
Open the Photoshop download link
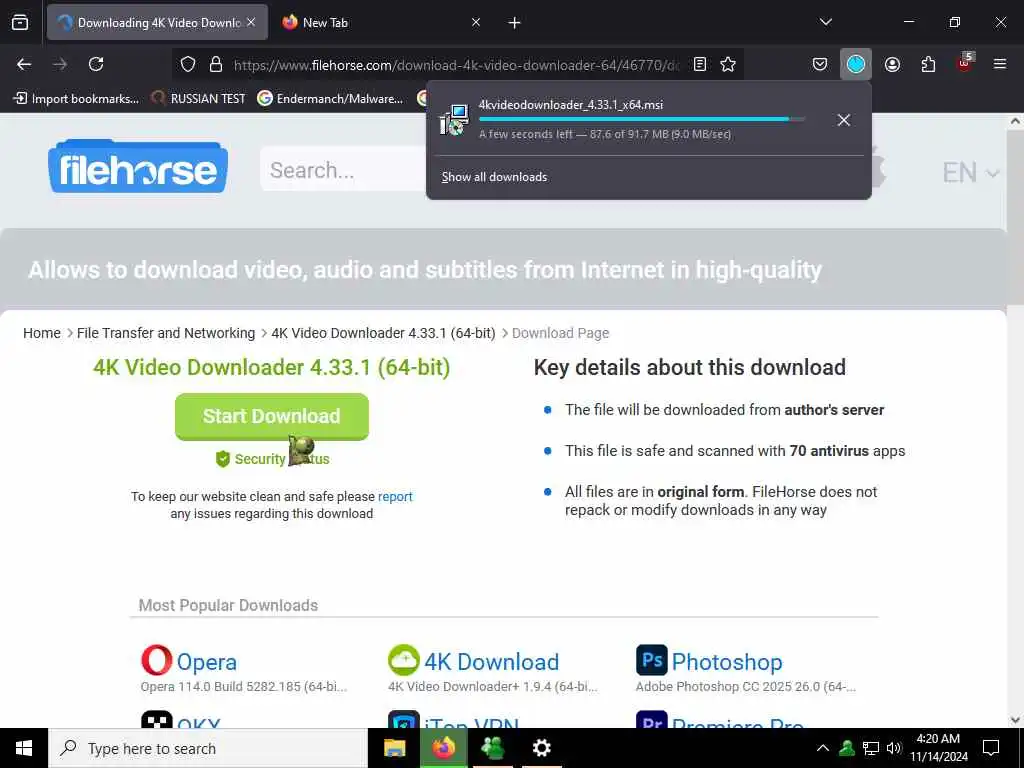click(727, 662)
